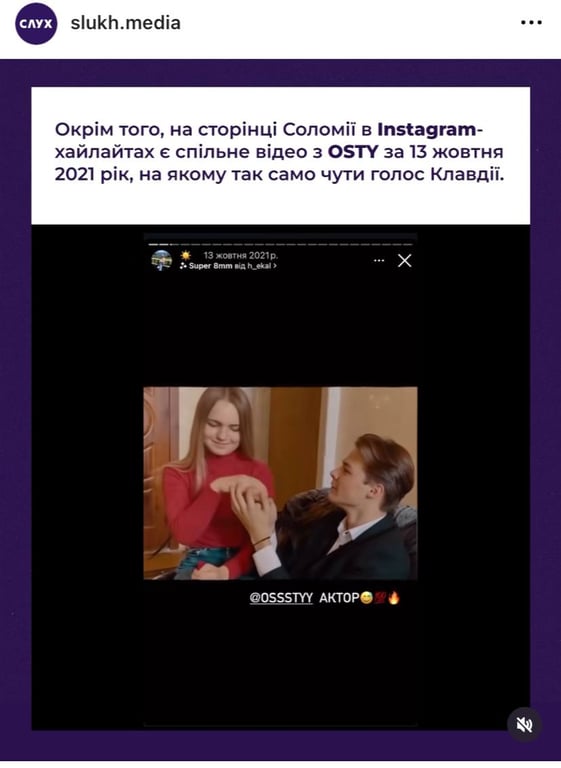Tap the story author's small avatar
This screenshot has width=561, height=768.
pos(161,260)
